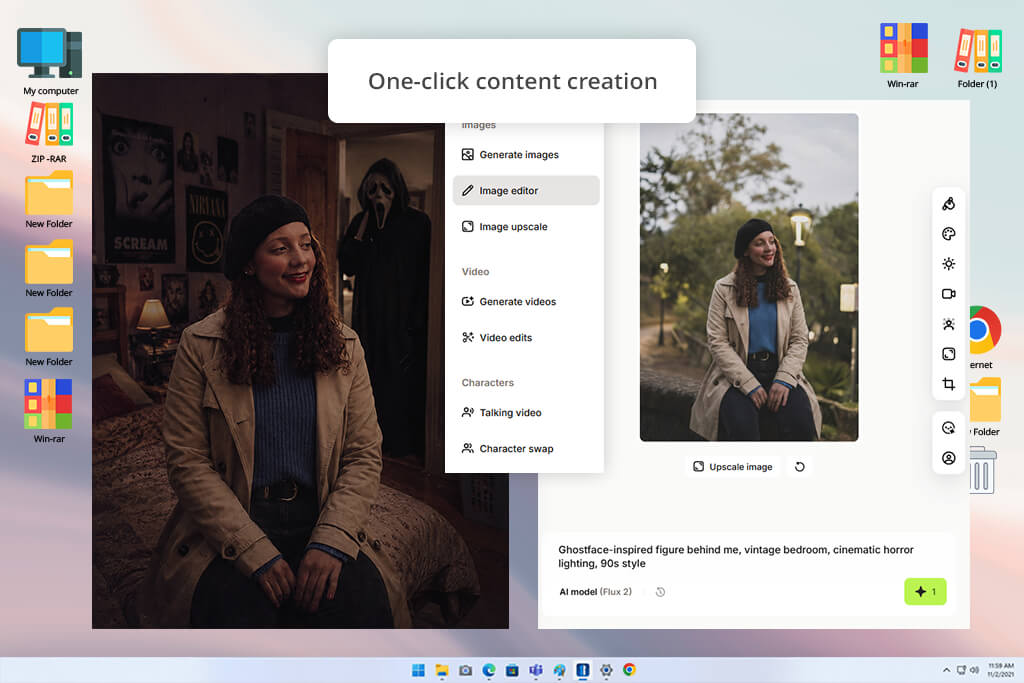The height and width of the screenshot is (683, 1024).
Task: Choose Image upscale in the menu
Action: 525,227
